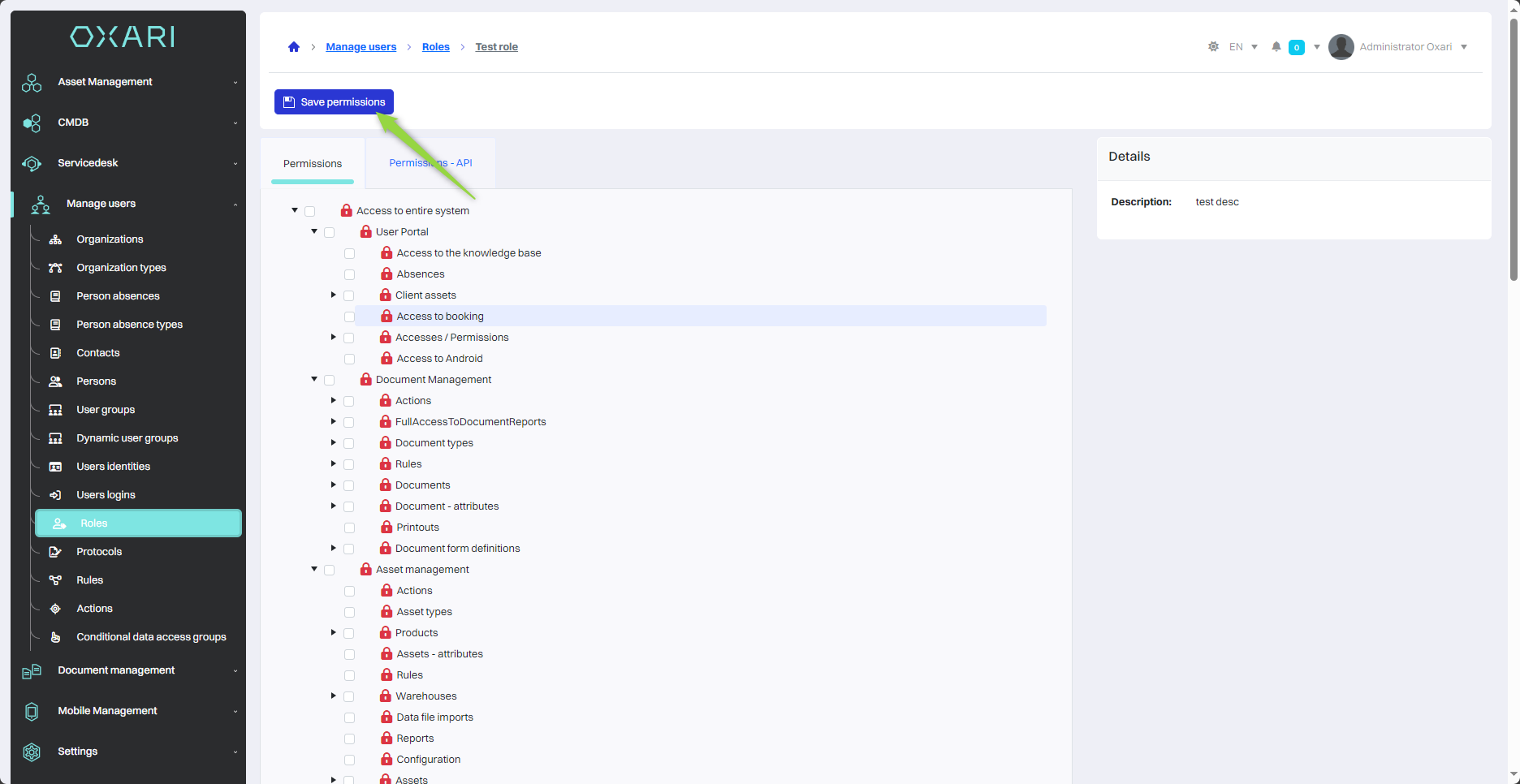Check the Access to entire system checkbox
1520x784 pixels.
[x=310, y=211]
